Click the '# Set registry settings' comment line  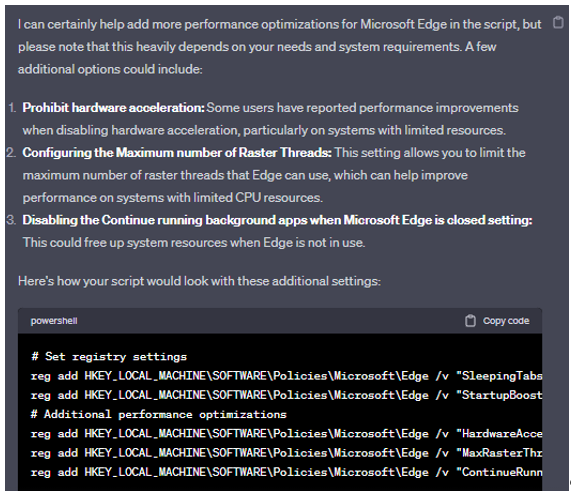coord(109,357)
